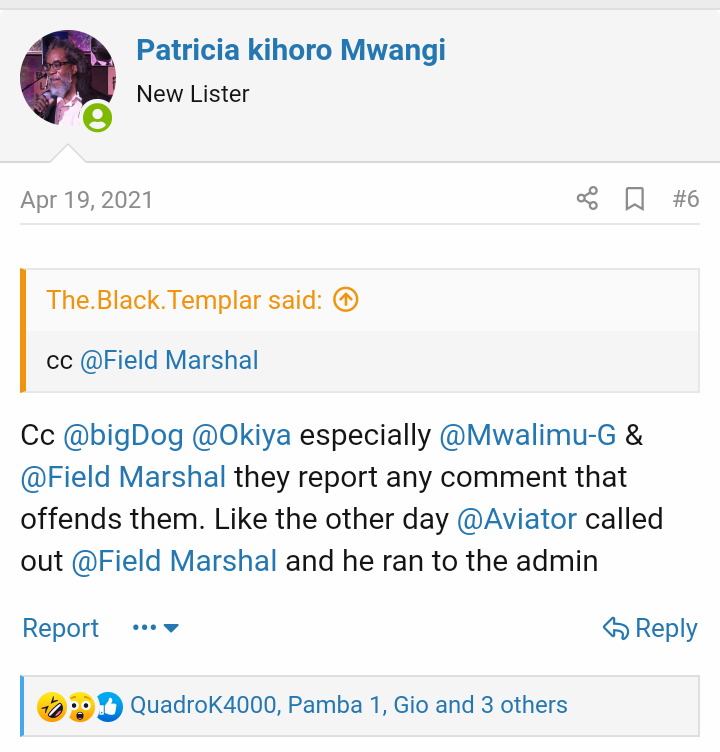Open @Field Marshal mention inside quote

(x=168, y=360)
